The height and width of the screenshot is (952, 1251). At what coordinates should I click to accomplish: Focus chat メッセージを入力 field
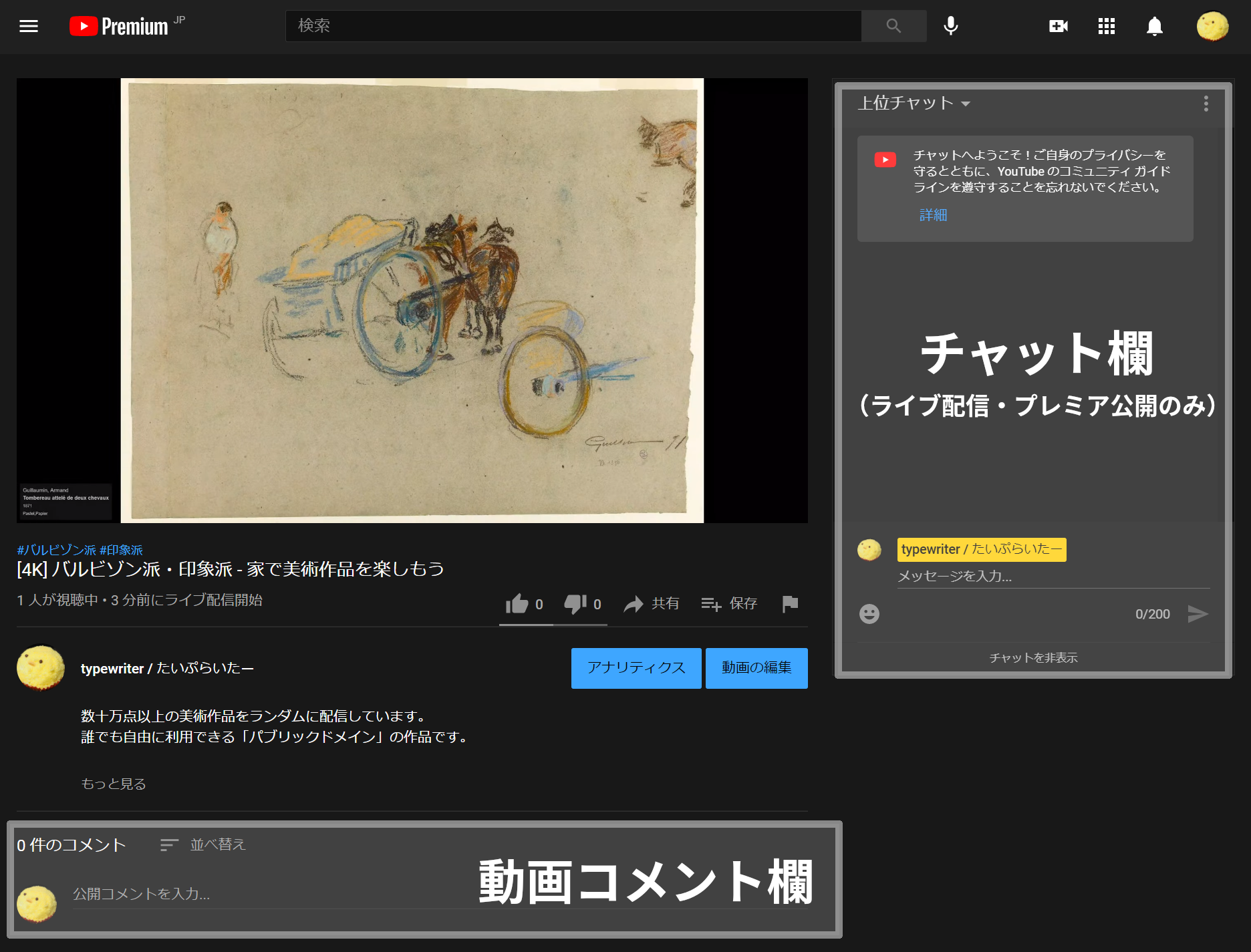coord(1053,577)
